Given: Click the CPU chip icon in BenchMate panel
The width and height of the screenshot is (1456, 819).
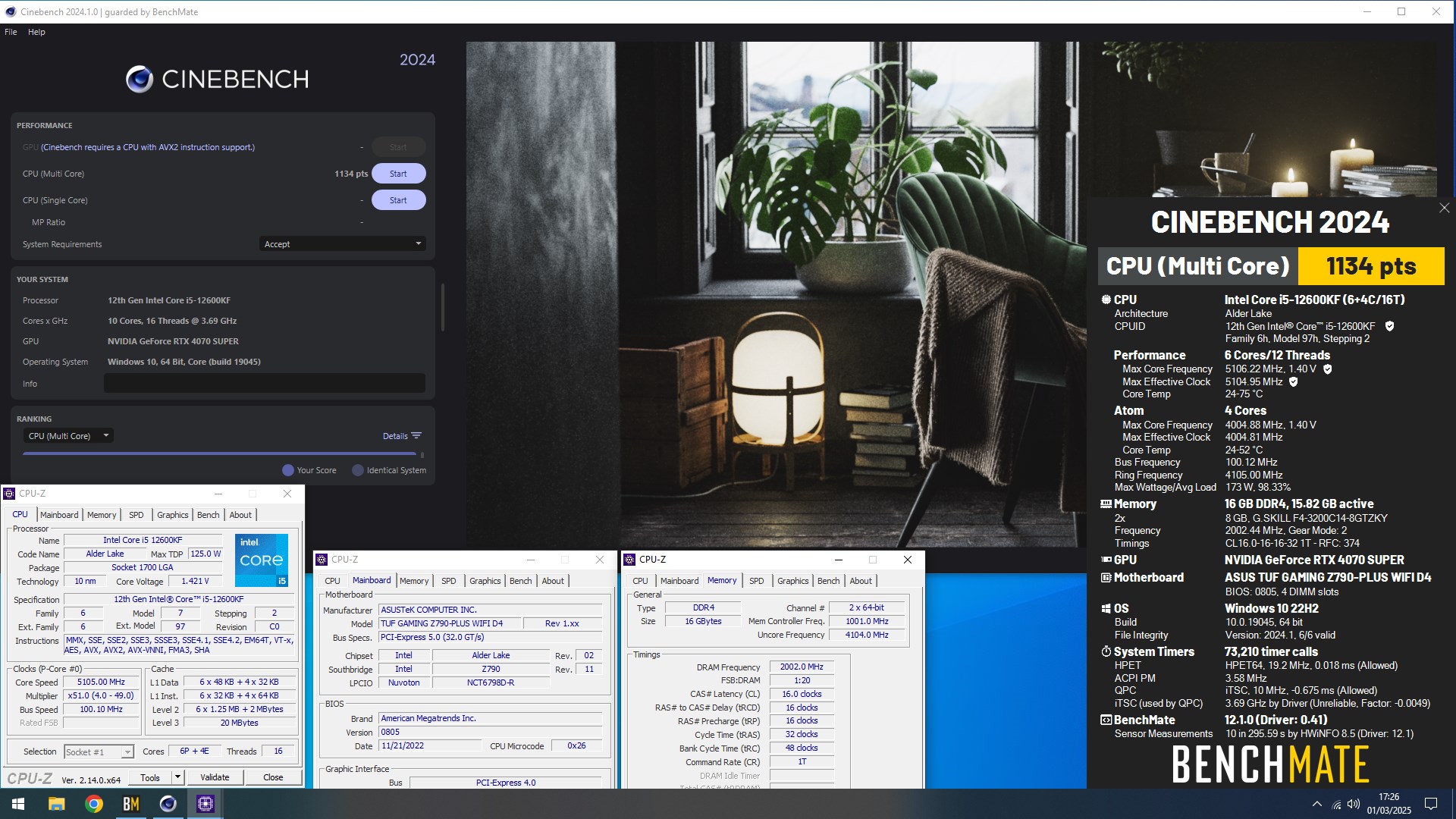Looking at the screenshot, I should click(1106, 300).
